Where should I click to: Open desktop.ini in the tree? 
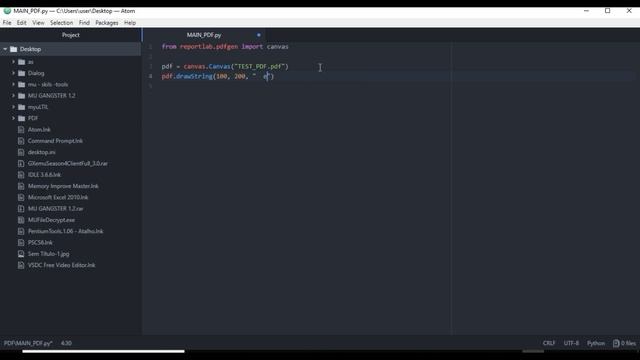41,152
